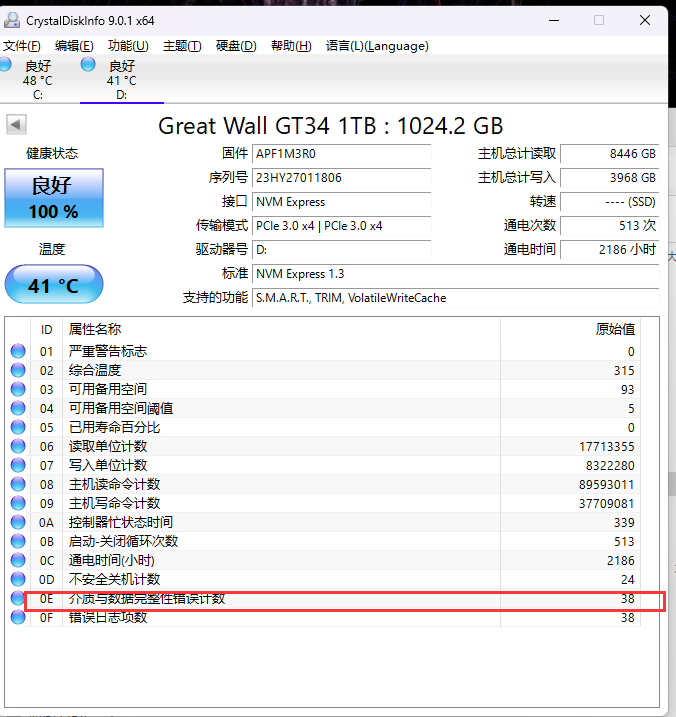Click status orb for attribute 06 读取单位计数

tap(18, 446)
